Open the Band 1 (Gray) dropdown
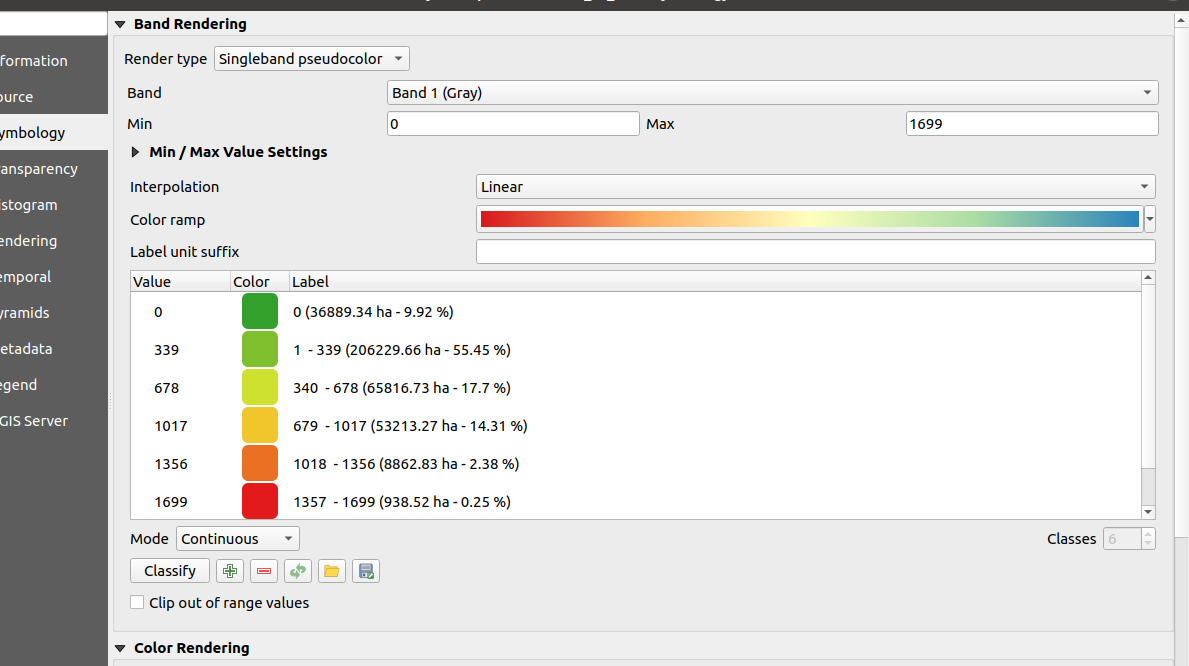Viewport: 1189px width, 666px height. [772, 93]
